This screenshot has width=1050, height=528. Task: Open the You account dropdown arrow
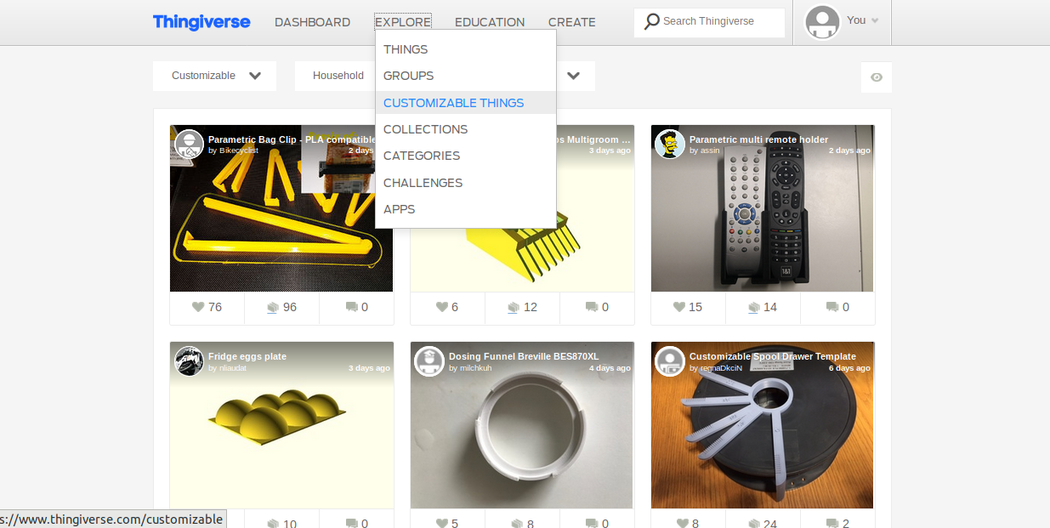click(x=875, y=21)
